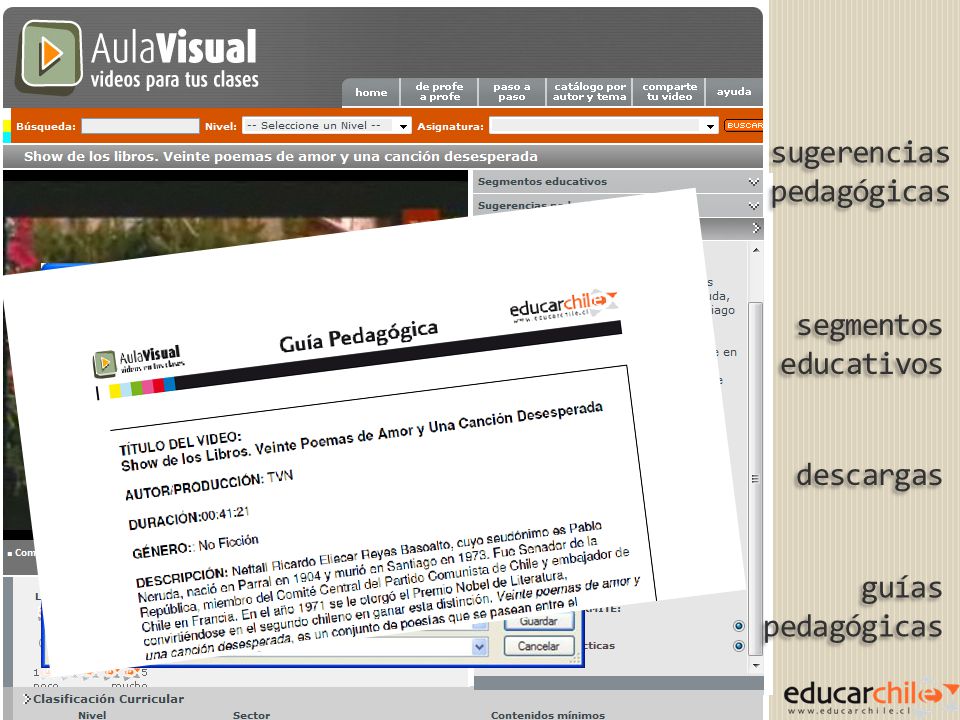Click the scrollbar down arrow in the side panel
Screen dimensions: 960x720
[756, 665]
